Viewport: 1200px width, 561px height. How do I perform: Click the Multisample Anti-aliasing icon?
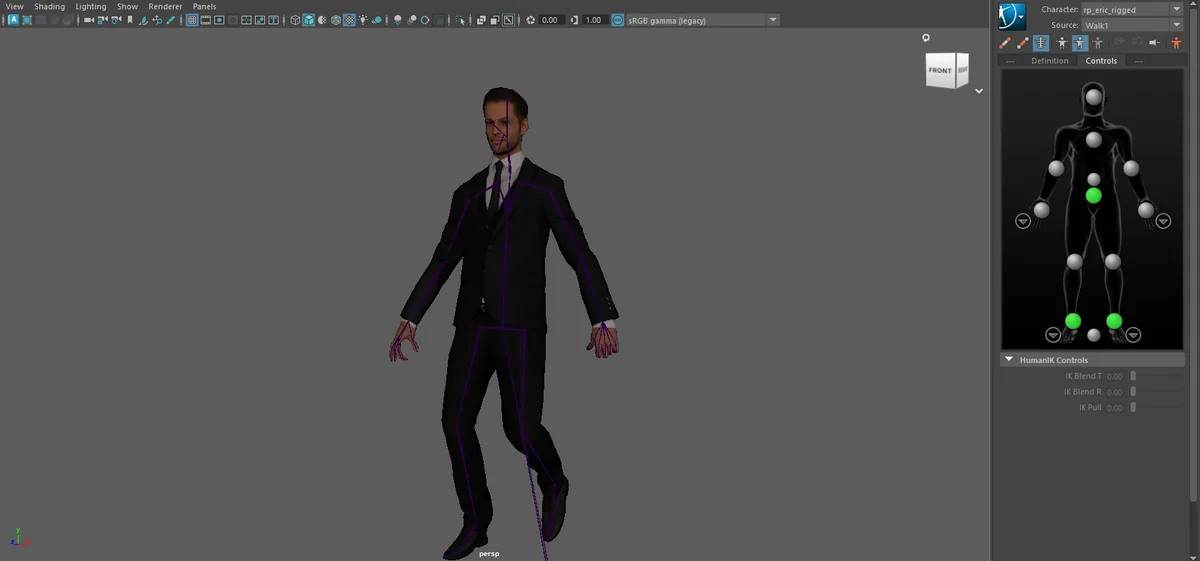coord(425,20)
